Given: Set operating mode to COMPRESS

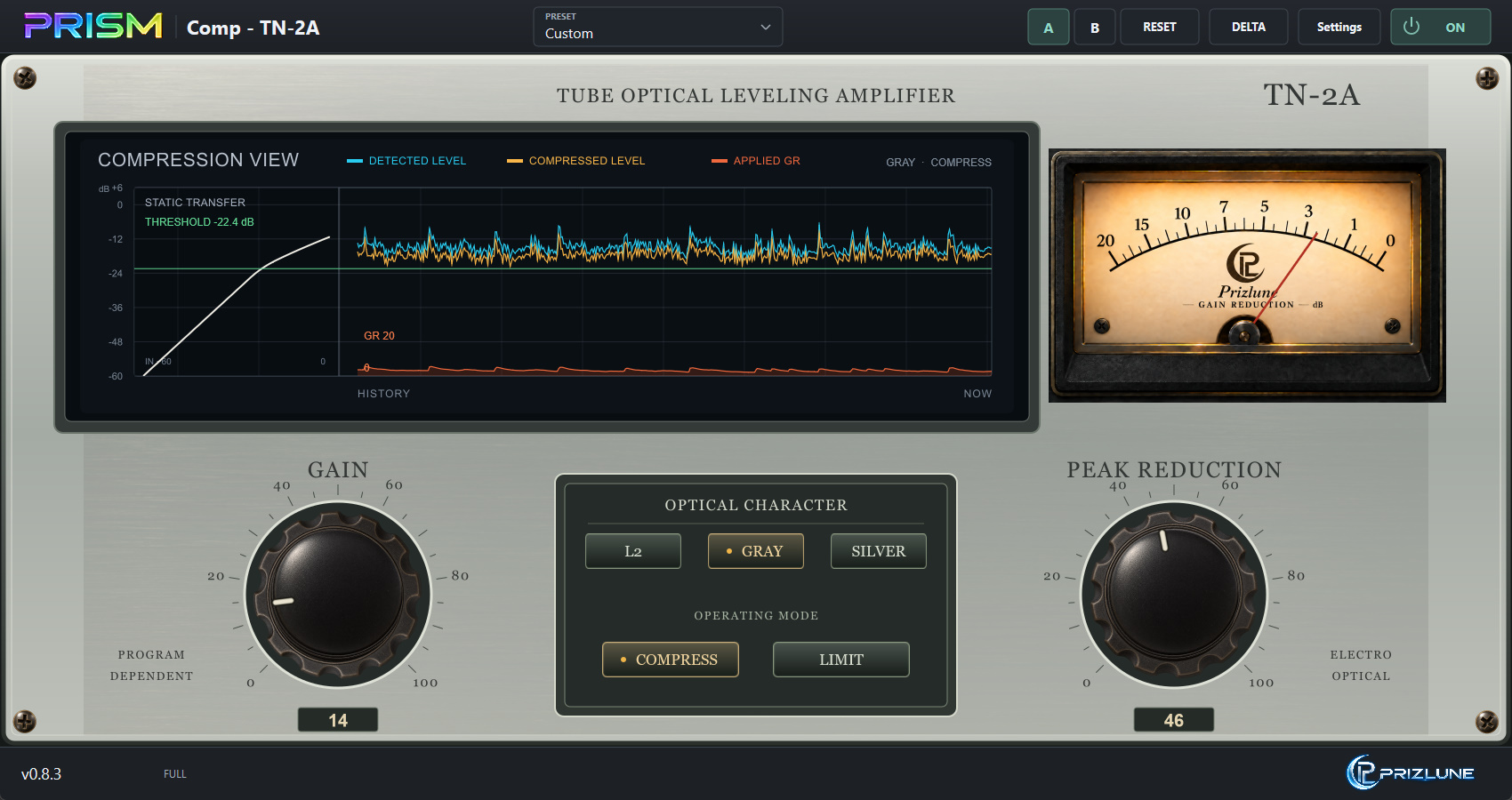Looking at the screenshot, I should click(x=671, y=660).
